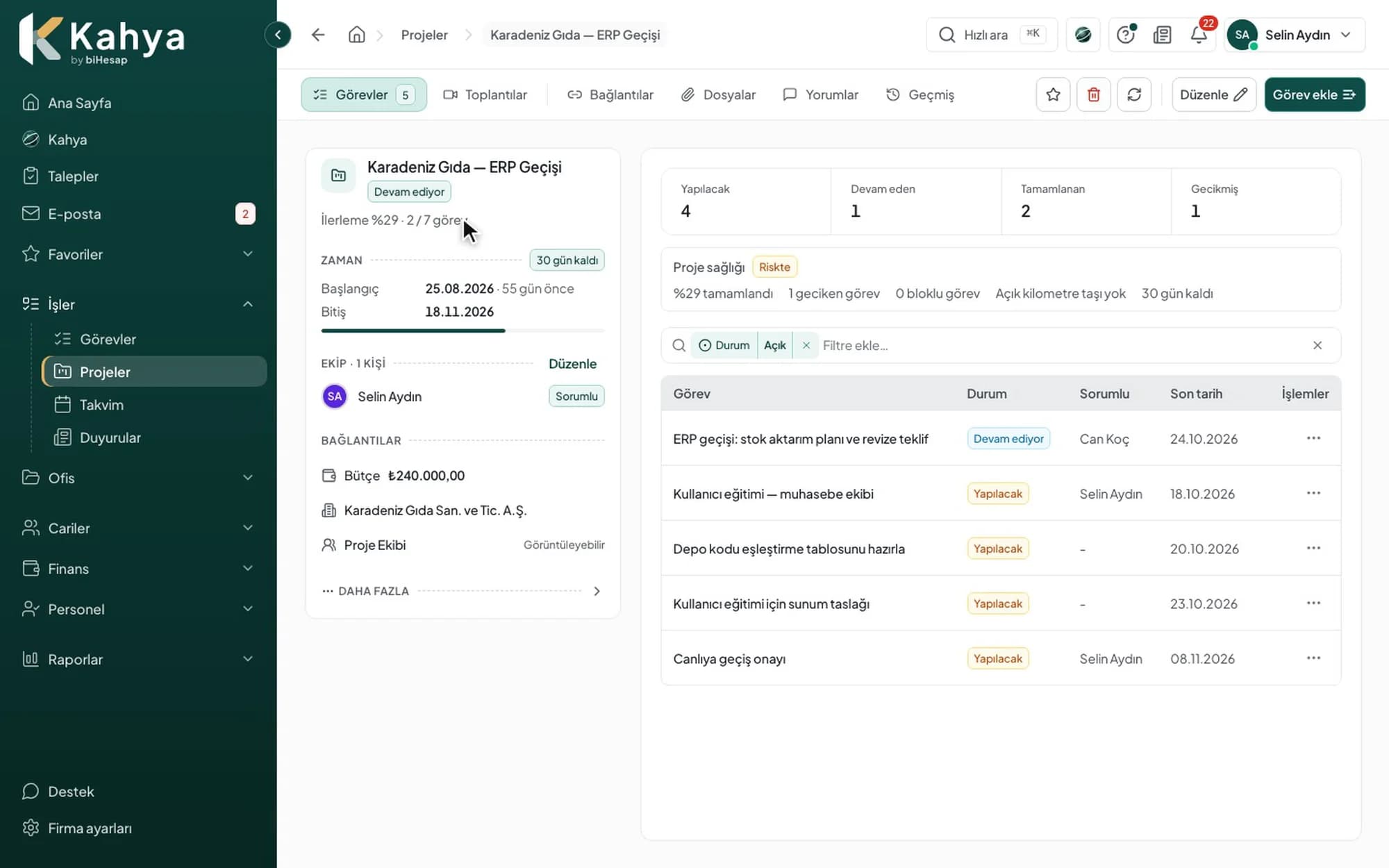The width and height of the screenshot is (1389, 868).
Task: Clear all filters with the X at right
Action: click(x=1317, y=345)
